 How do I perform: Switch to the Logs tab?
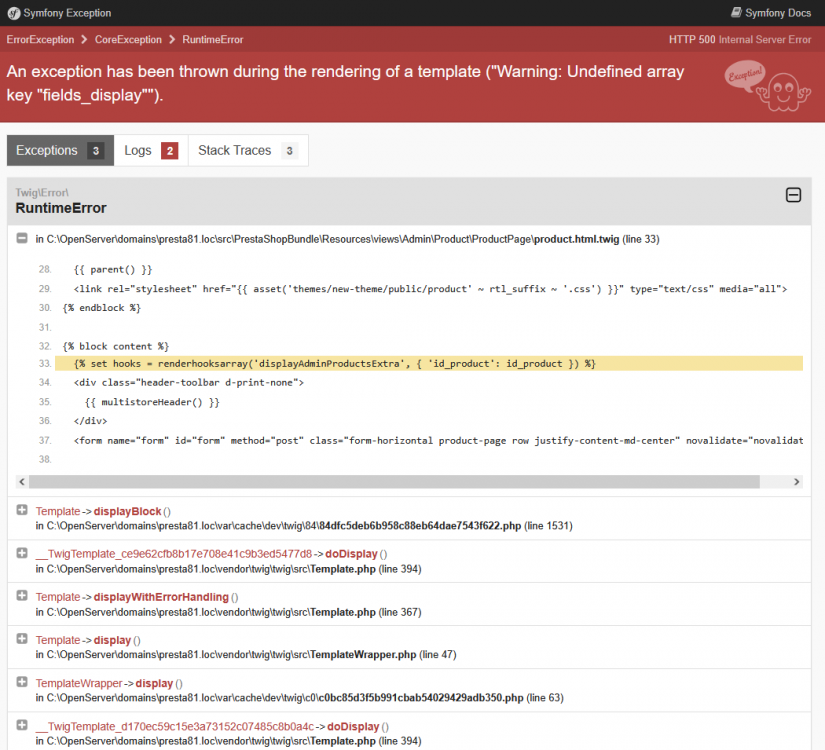[138, 150]
